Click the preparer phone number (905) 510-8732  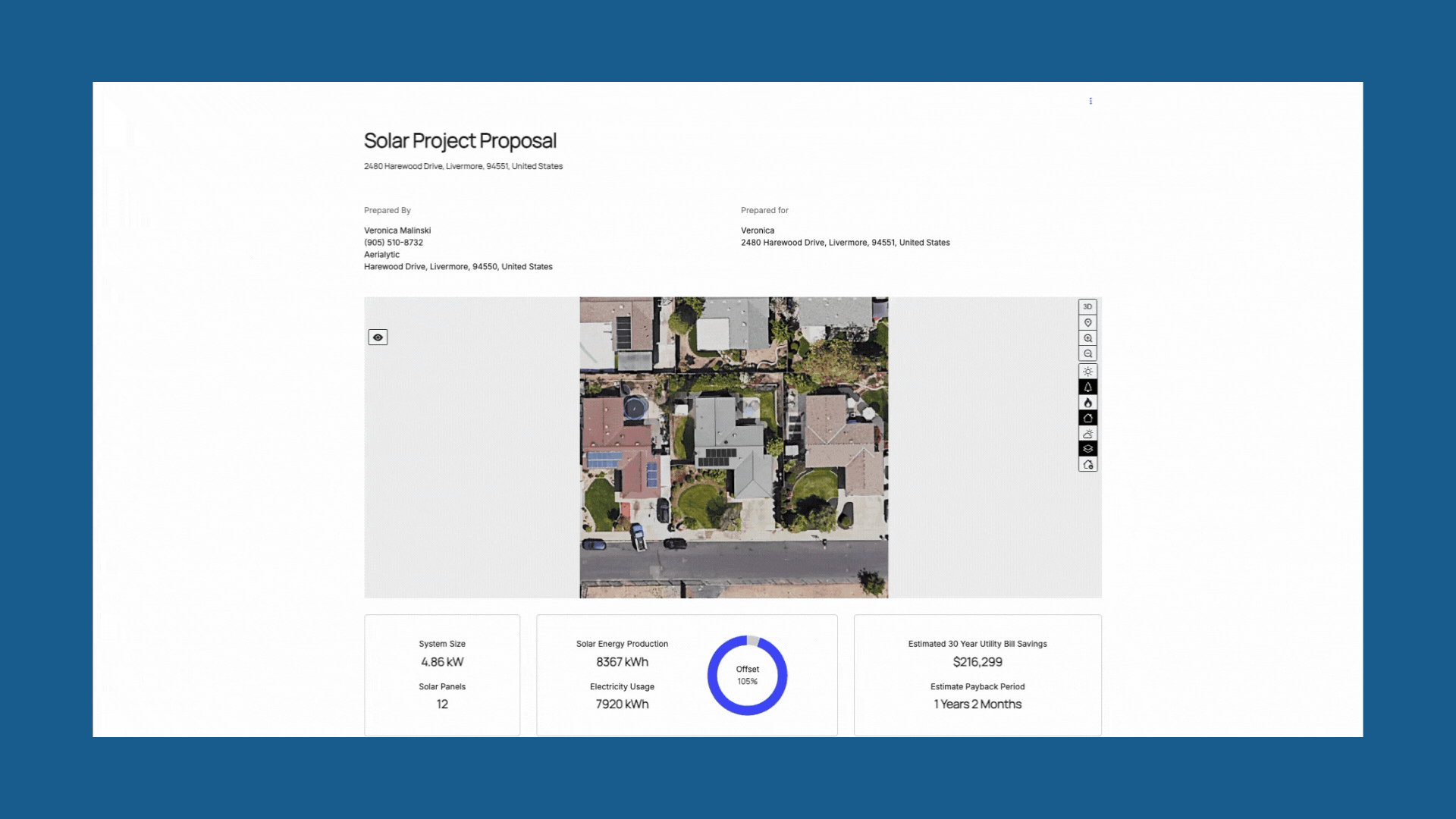click(394, 243)
